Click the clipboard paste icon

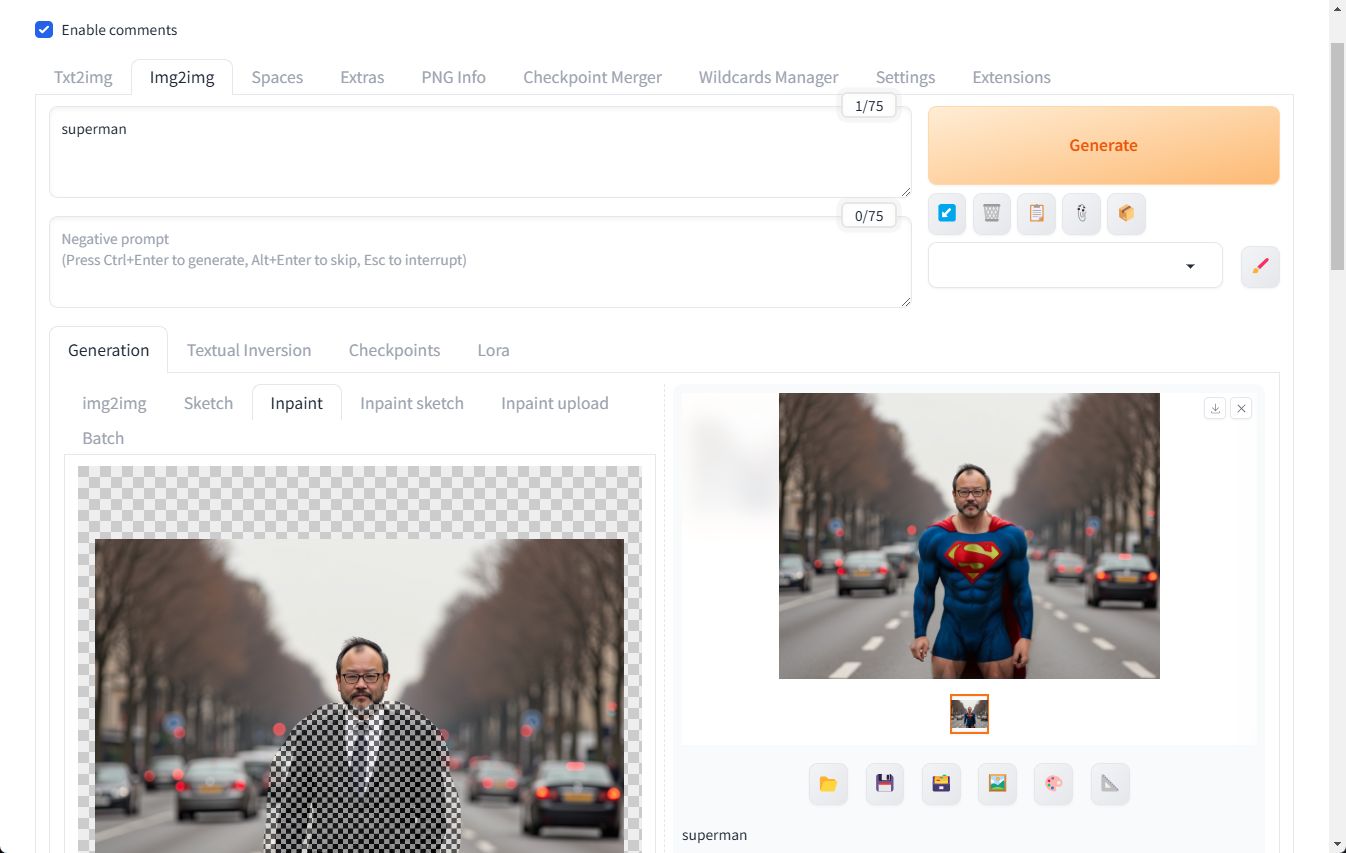click(x=1036, y=213)
